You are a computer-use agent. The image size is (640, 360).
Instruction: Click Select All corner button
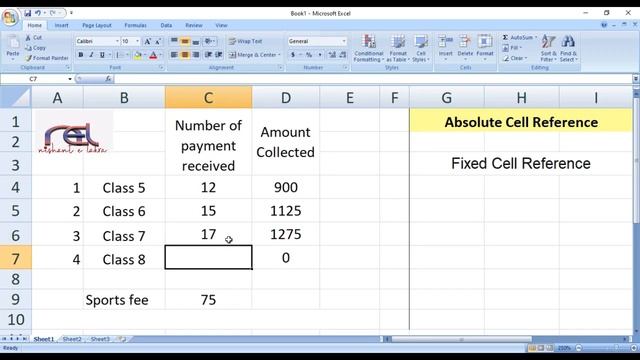[16, 98]
